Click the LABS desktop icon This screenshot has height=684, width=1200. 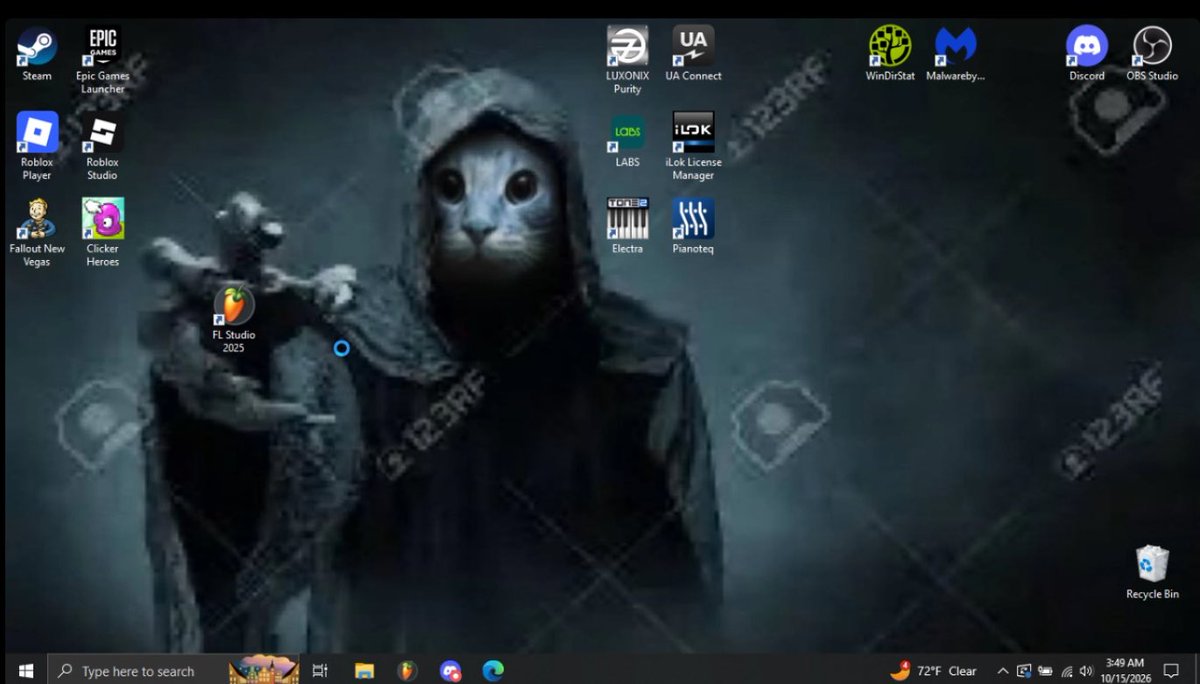(627, 140)
